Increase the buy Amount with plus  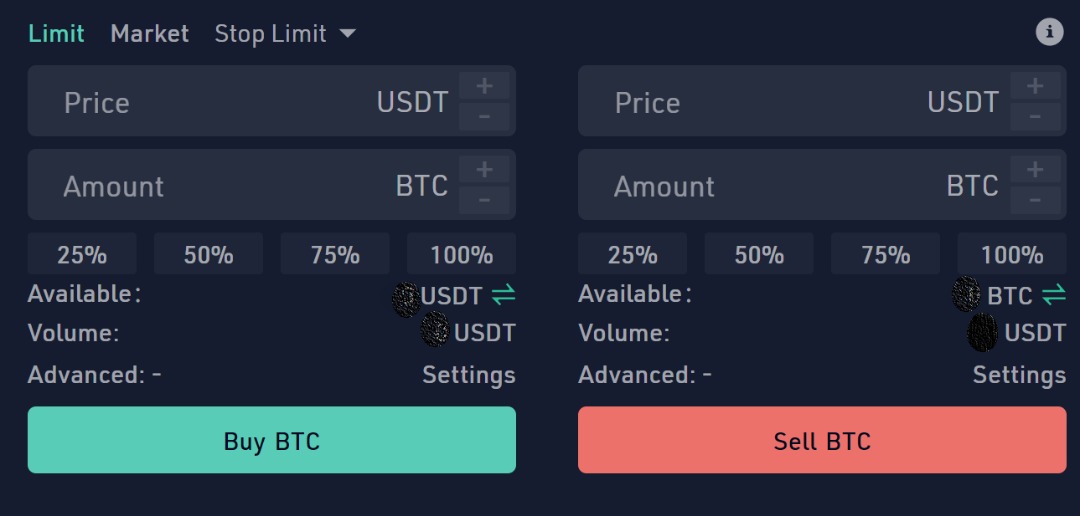(x=485, y=170)
